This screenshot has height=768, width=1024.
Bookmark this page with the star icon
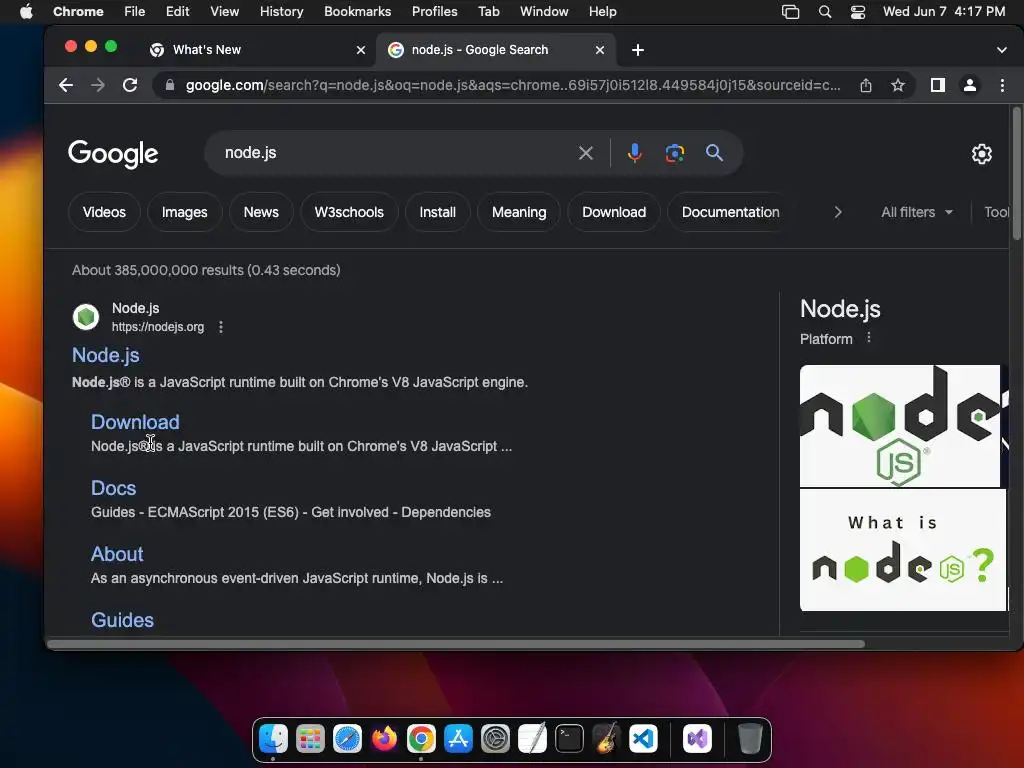click(898, 85)
